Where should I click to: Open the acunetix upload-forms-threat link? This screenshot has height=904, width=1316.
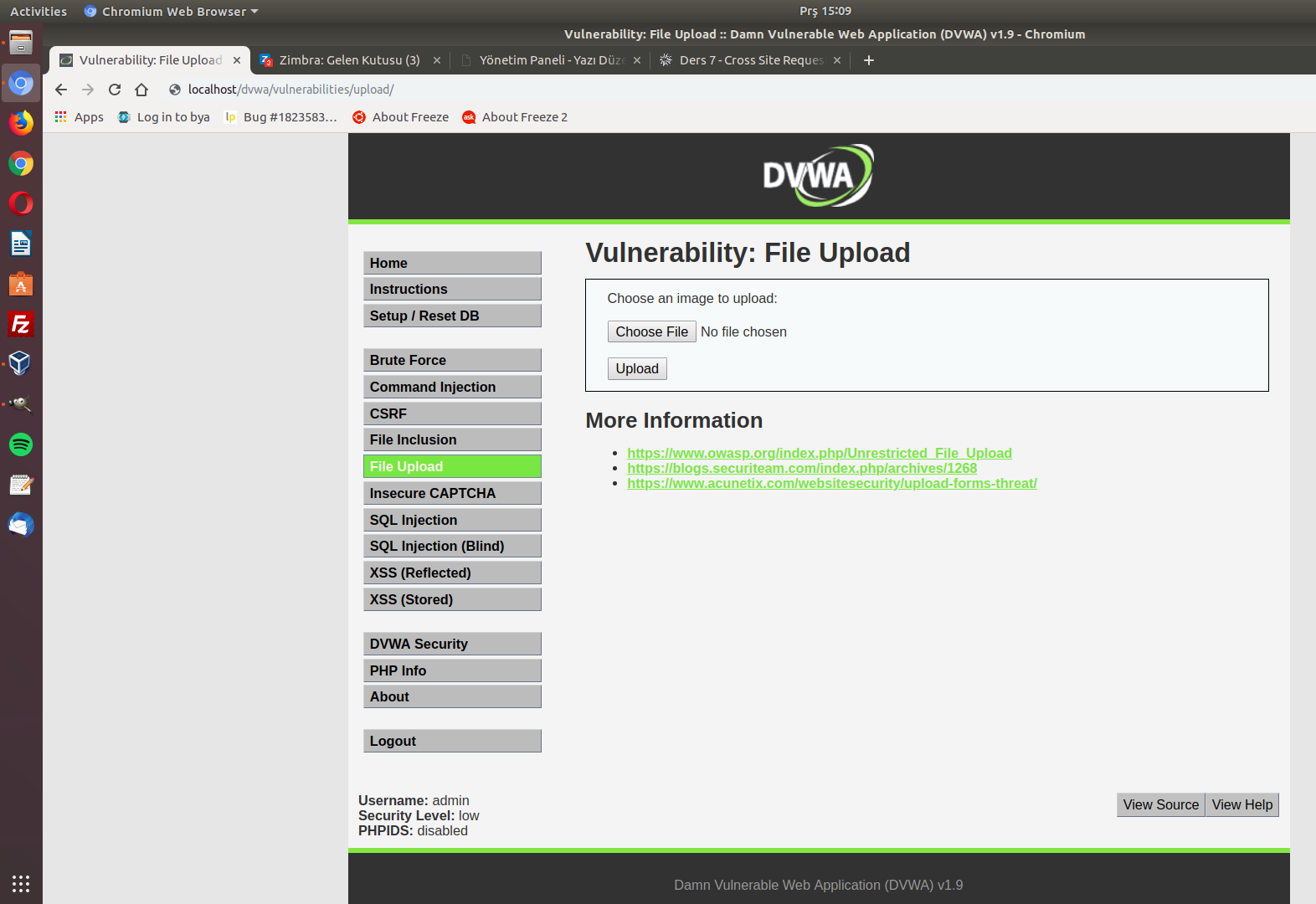click(x=832, y=483)
